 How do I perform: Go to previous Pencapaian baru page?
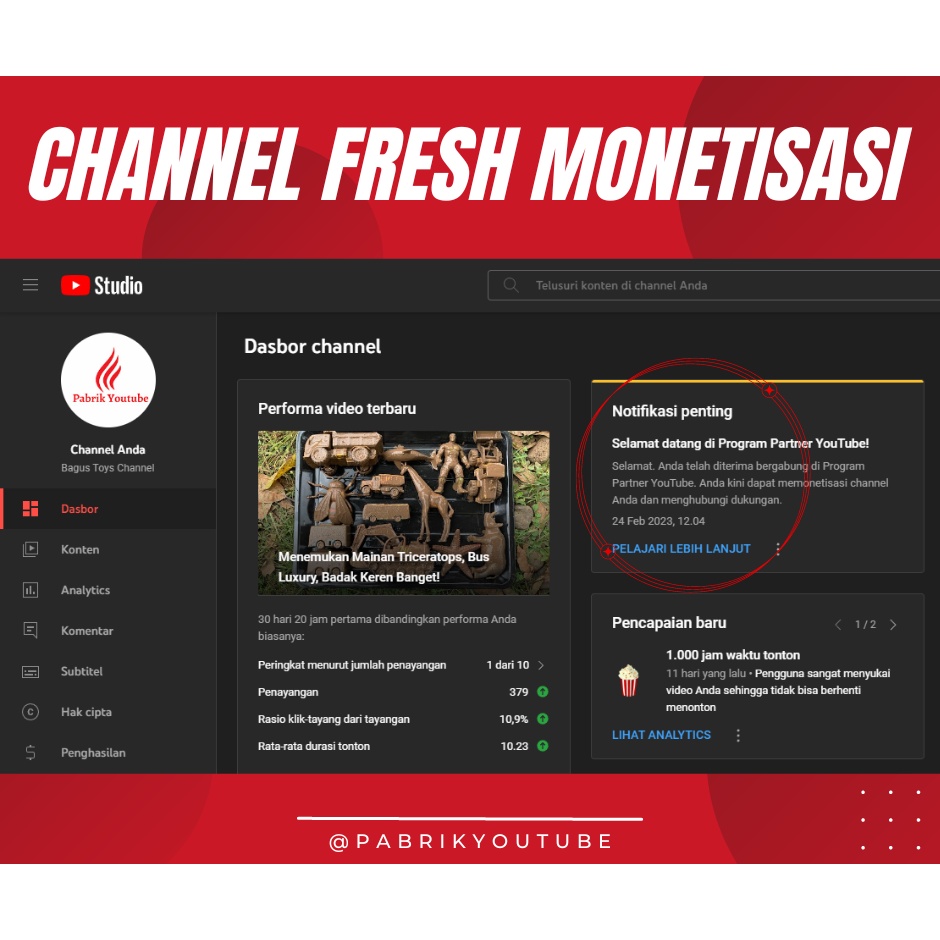pos(838,624)
